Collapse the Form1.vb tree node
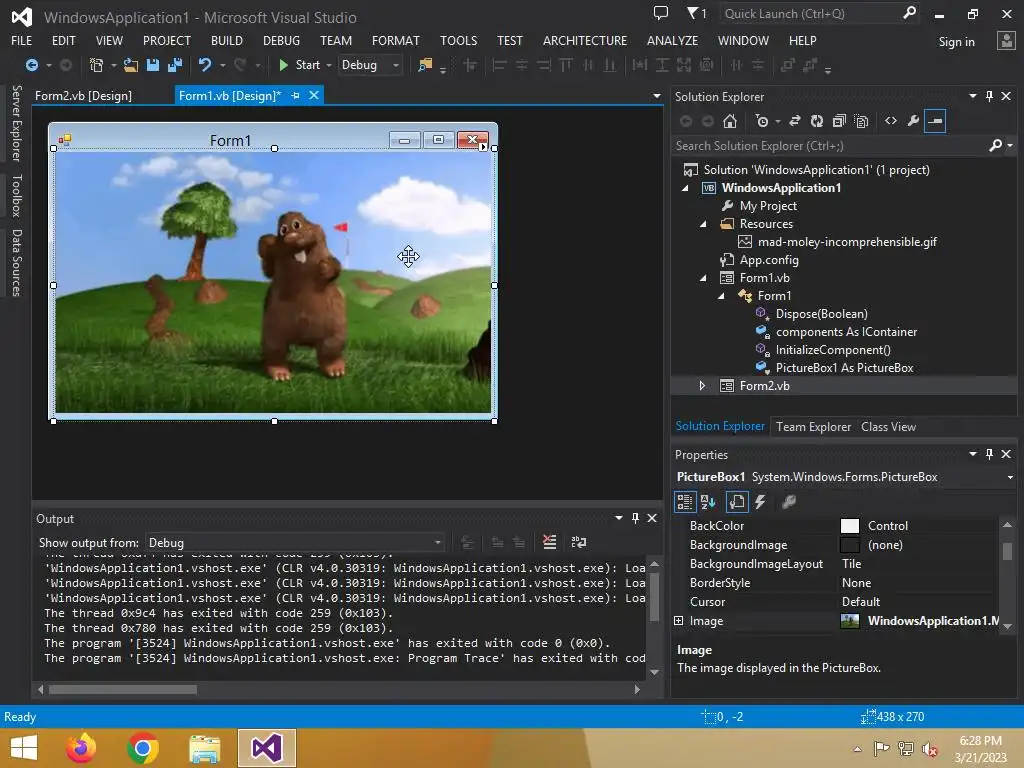1024x768 pixels. [x=703, y=278]
